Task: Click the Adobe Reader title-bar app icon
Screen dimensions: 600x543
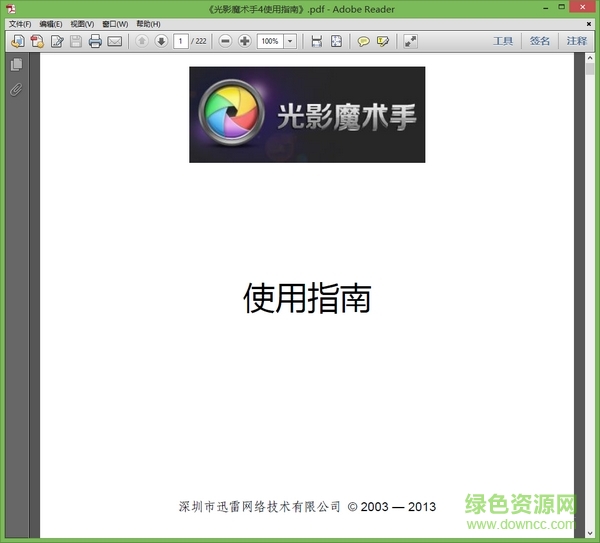Action: point(11,8)
